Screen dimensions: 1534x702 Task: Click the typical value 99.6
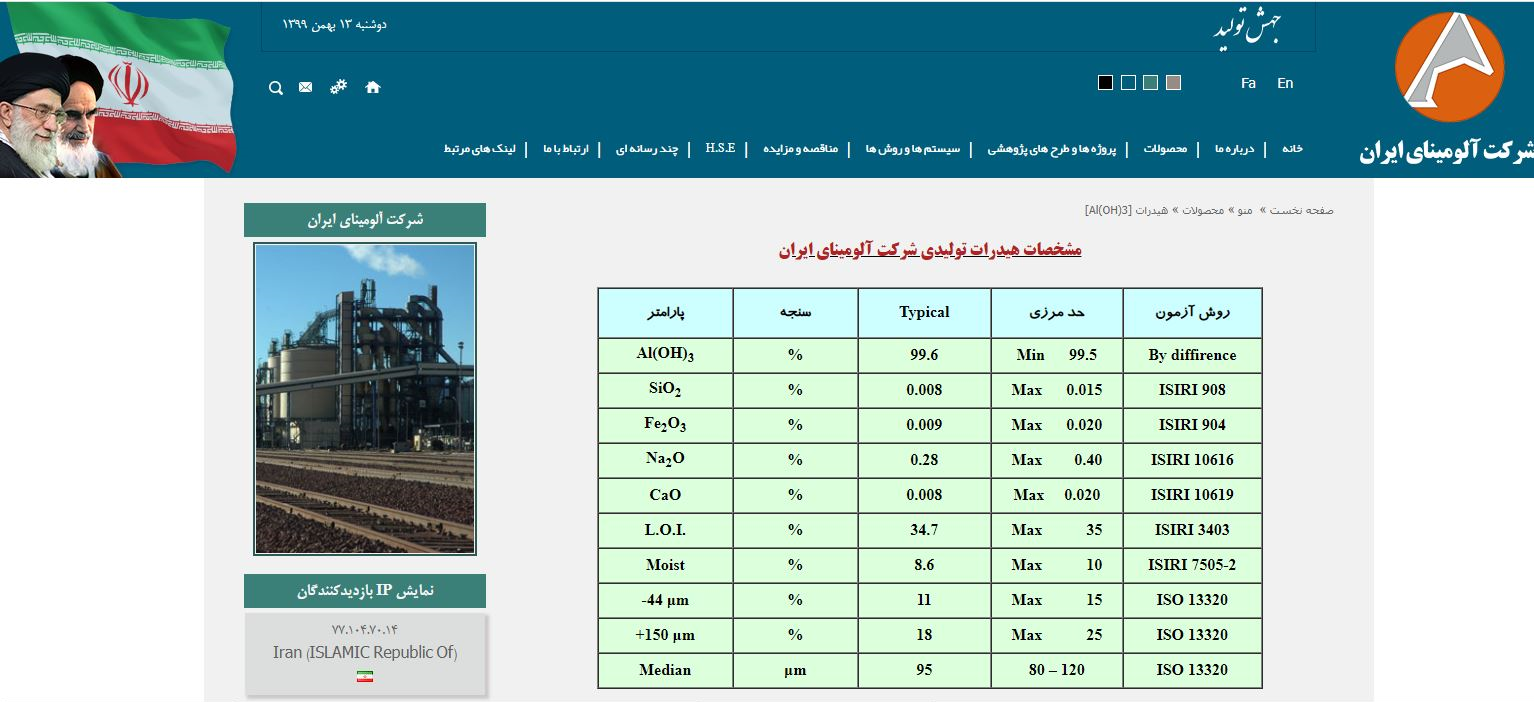pyautogui.click(x=924, y=355)
